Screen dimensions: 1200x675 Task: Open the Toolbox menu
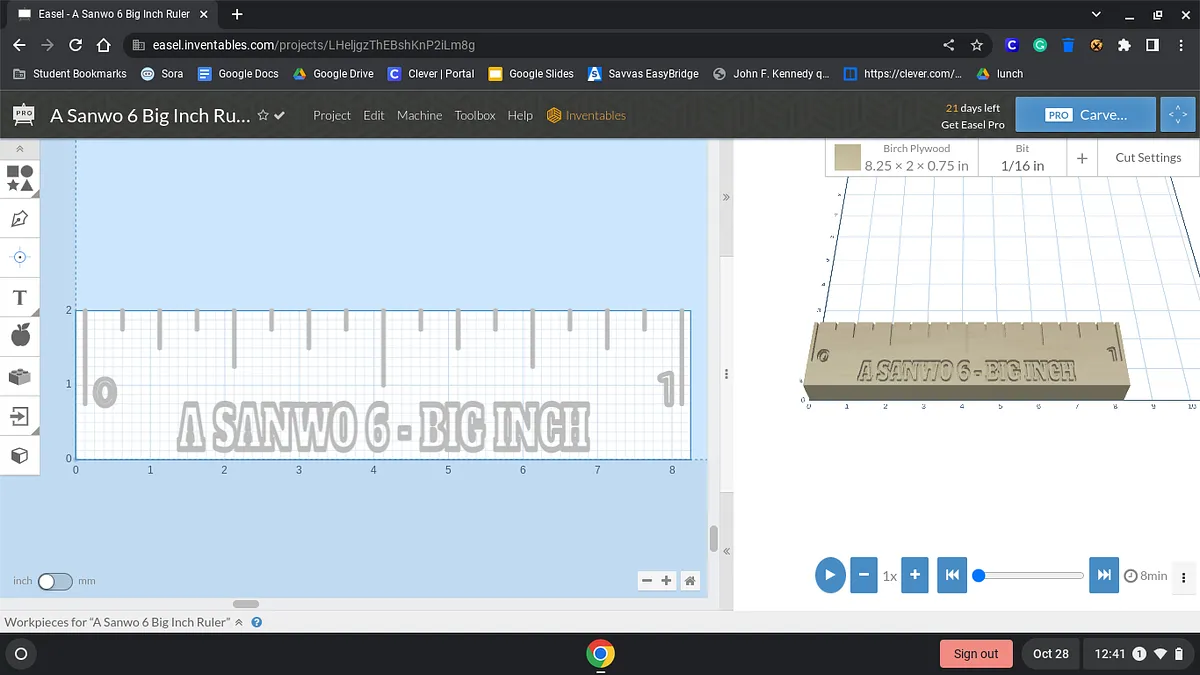coord(475,115)
